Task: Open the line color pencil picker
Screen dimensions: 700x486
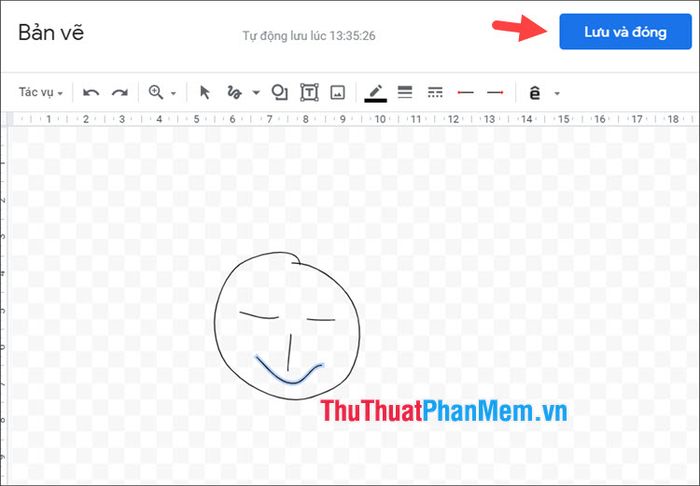Action: tap(375, 93)
